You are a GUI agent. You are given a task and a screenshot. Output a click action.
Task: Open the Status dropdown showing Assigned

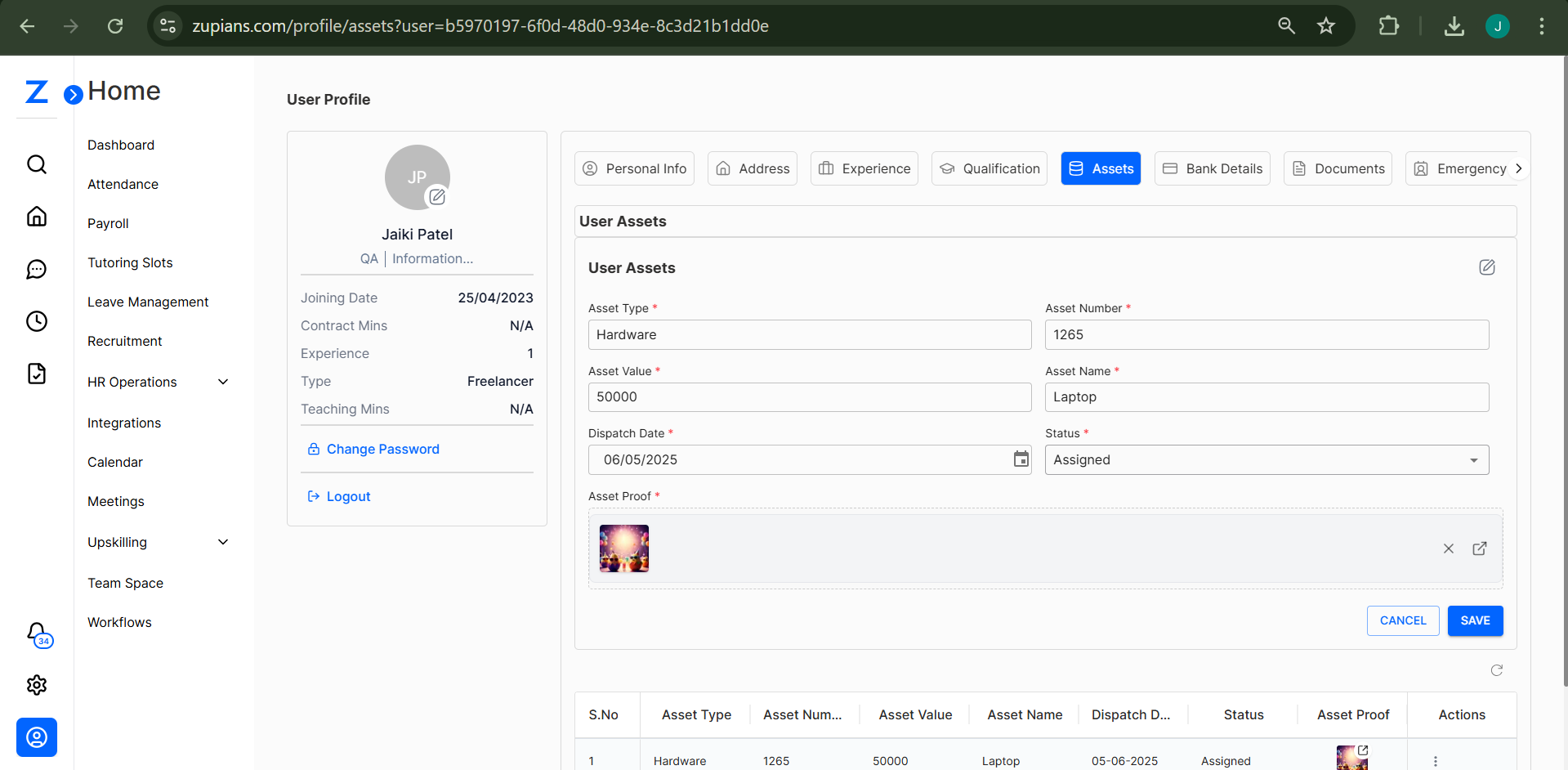coord(1266,459)
